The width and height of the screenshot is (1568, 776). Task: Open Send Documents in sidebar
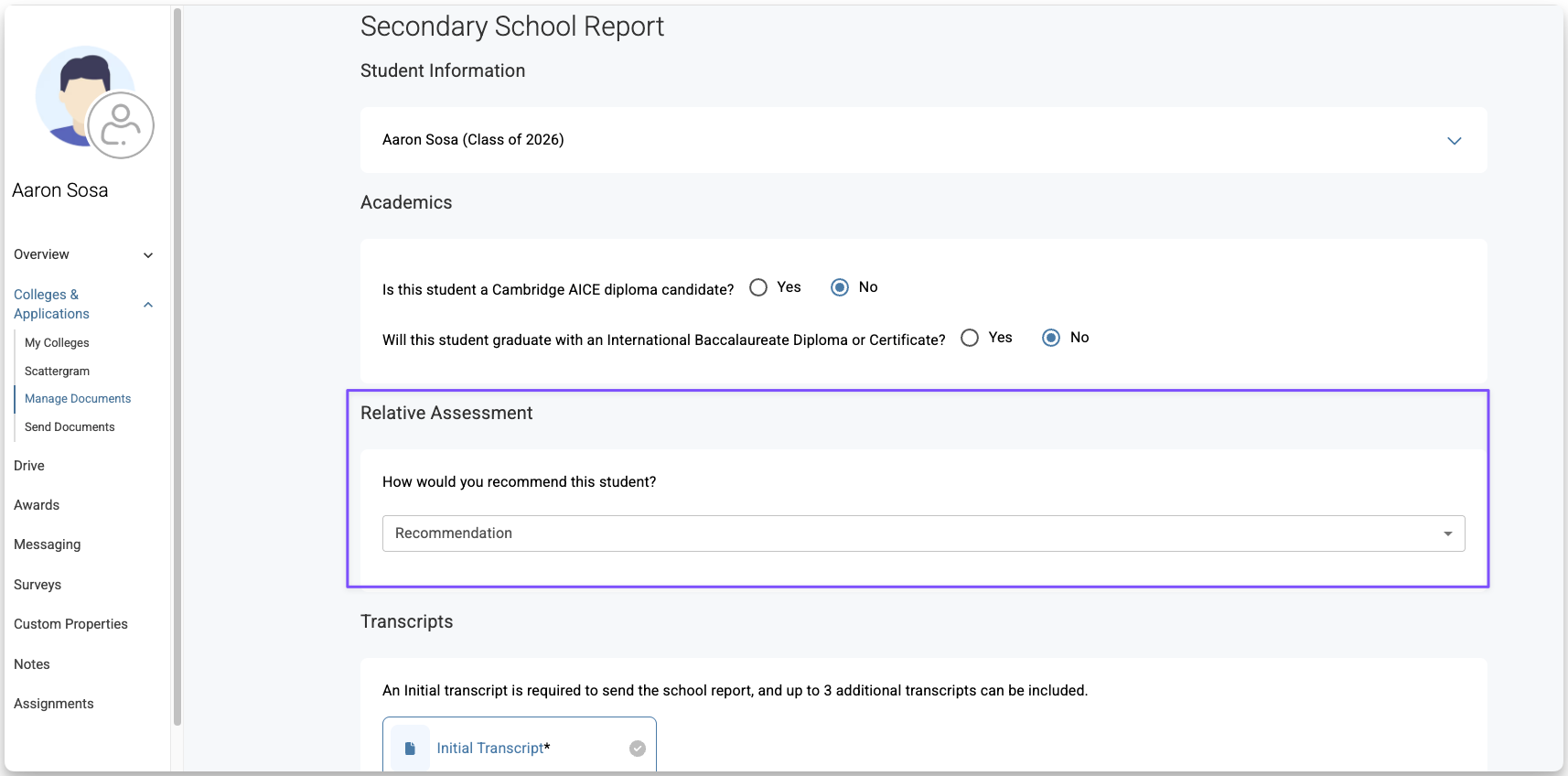[70, 427]
